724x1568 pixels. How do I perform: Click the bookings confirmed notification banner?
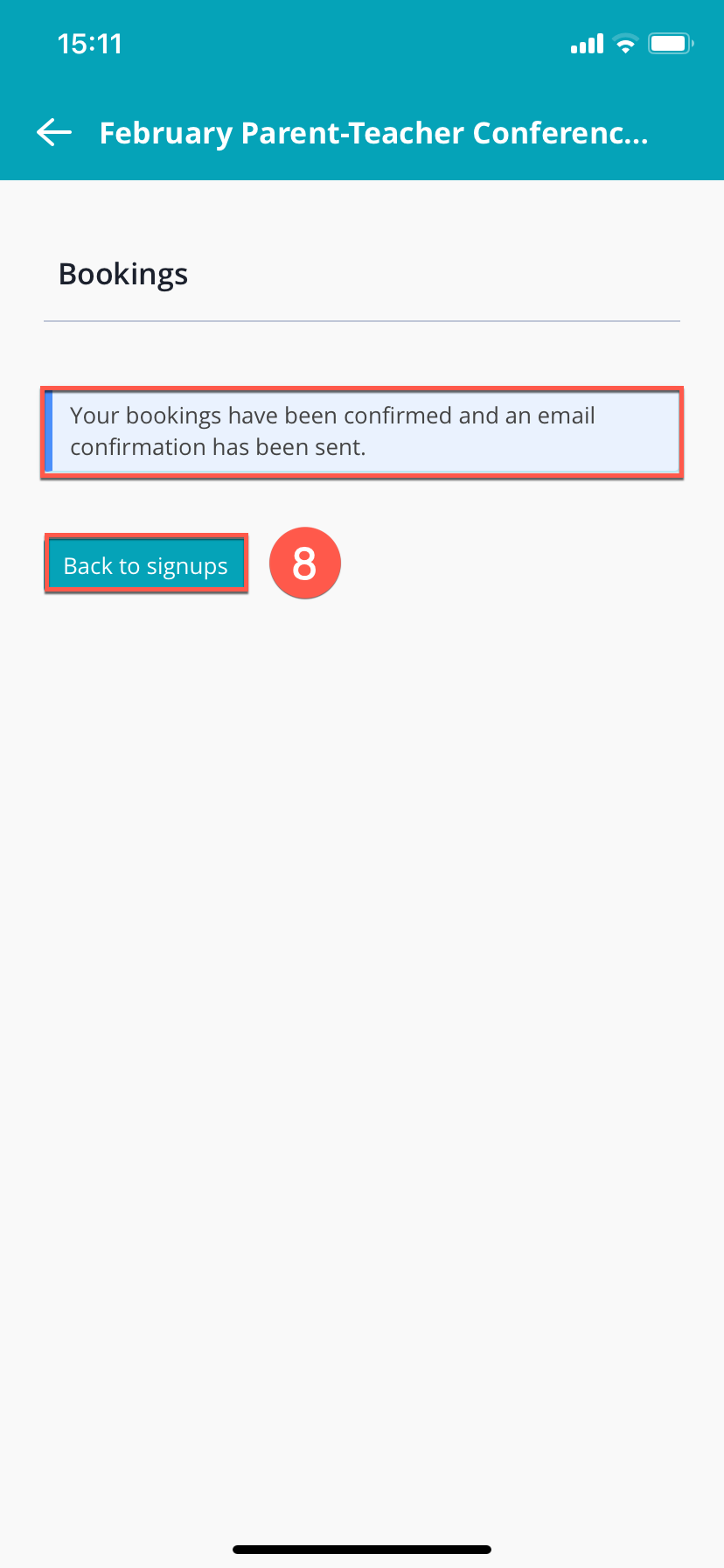tap(362, 432)
